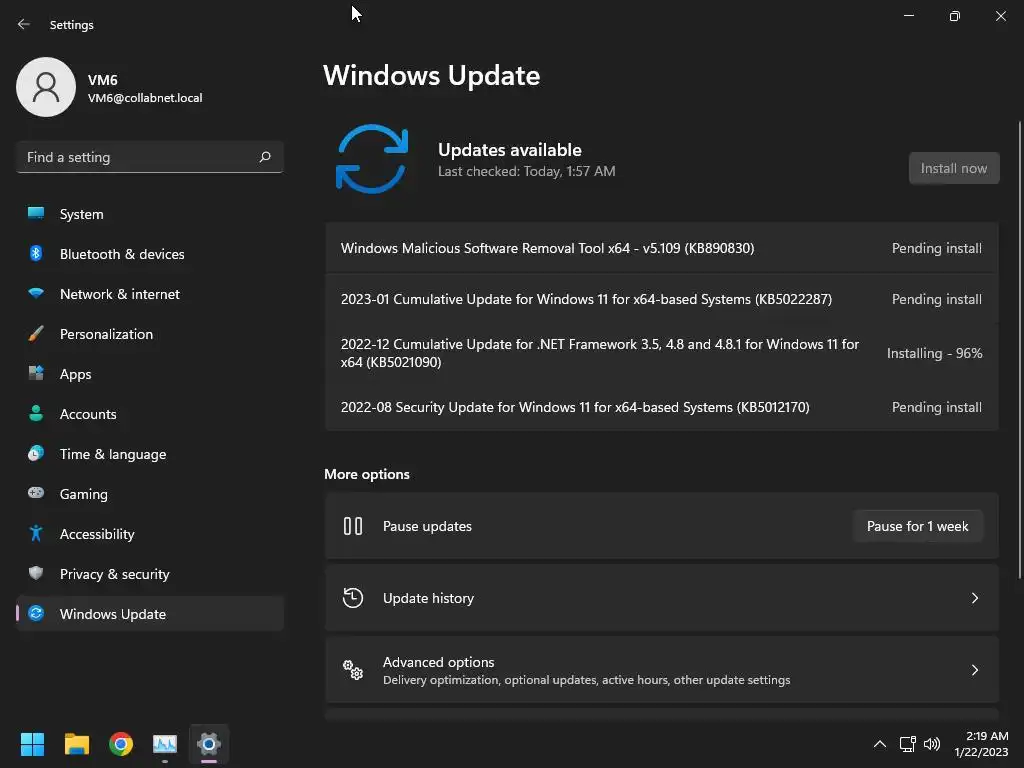
Task: Click the More options heading
Action: coord(367,474)
